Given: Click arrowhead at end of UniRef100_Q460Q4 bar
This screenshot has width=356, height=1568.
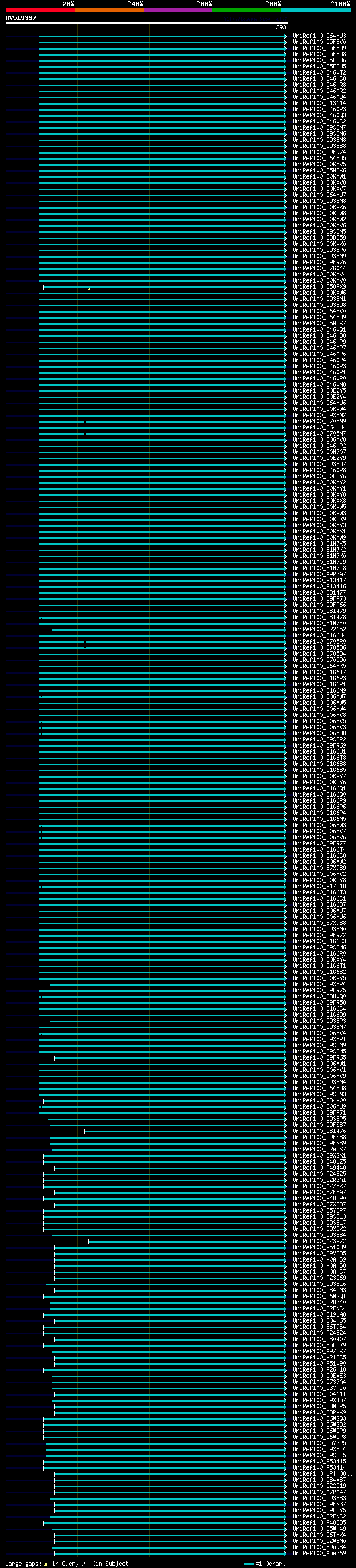Looking at the screenshot, I should (285, 97).
